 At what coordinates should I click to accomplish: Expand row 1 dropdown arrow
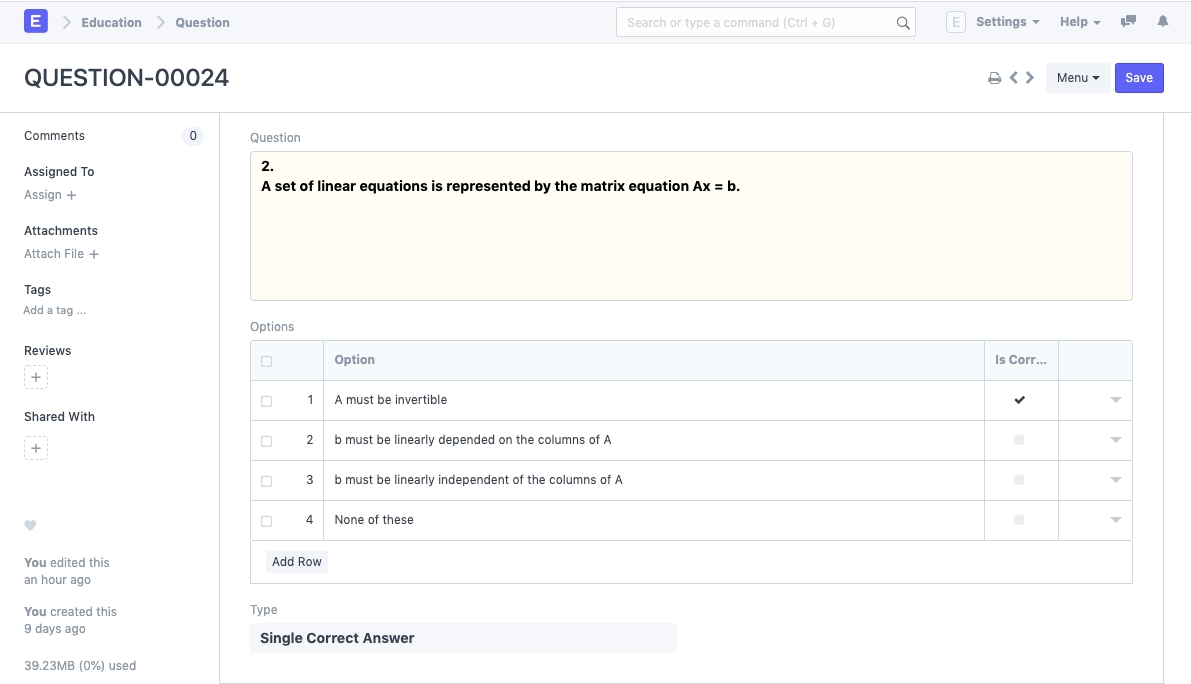[1116, 400]
